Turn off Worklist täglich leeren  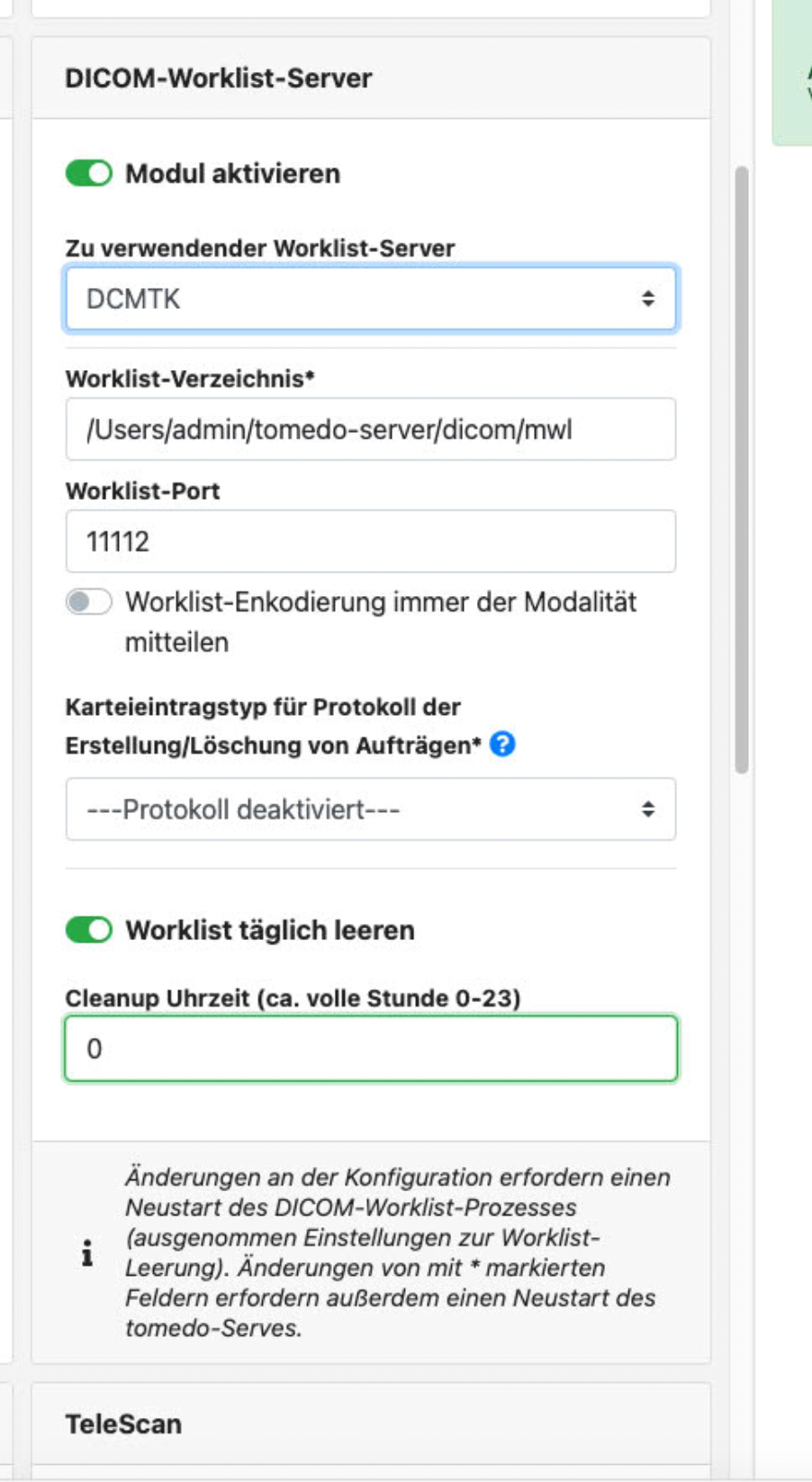(89, 930)
